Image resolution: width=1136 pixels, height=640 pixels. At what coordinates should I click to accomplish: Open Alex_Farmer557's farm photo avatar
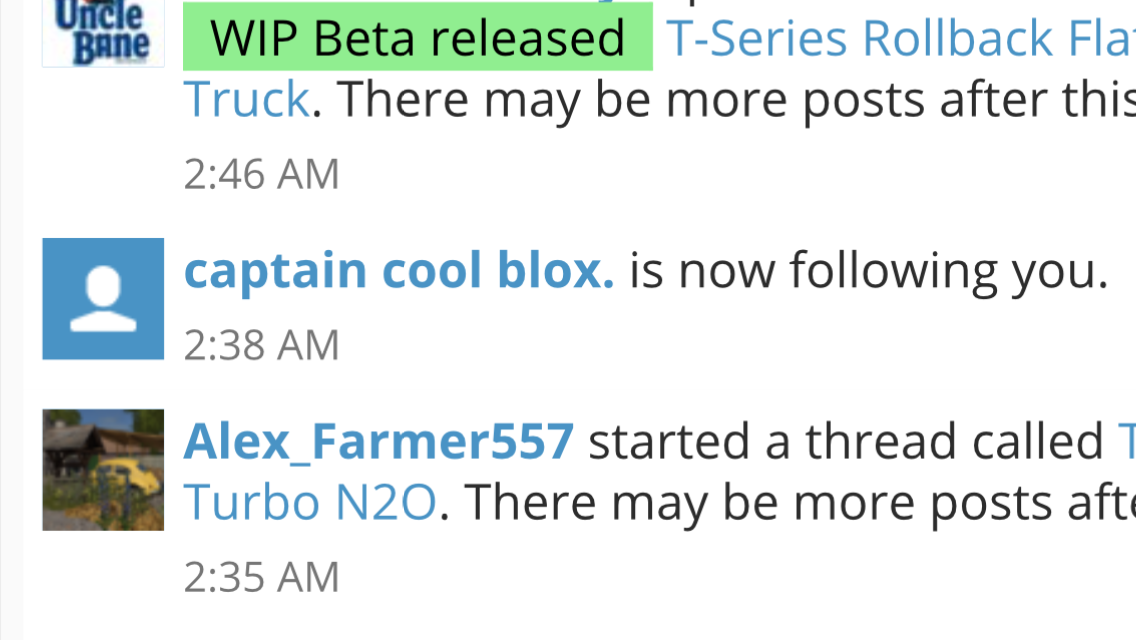click(x=103, y=470)
